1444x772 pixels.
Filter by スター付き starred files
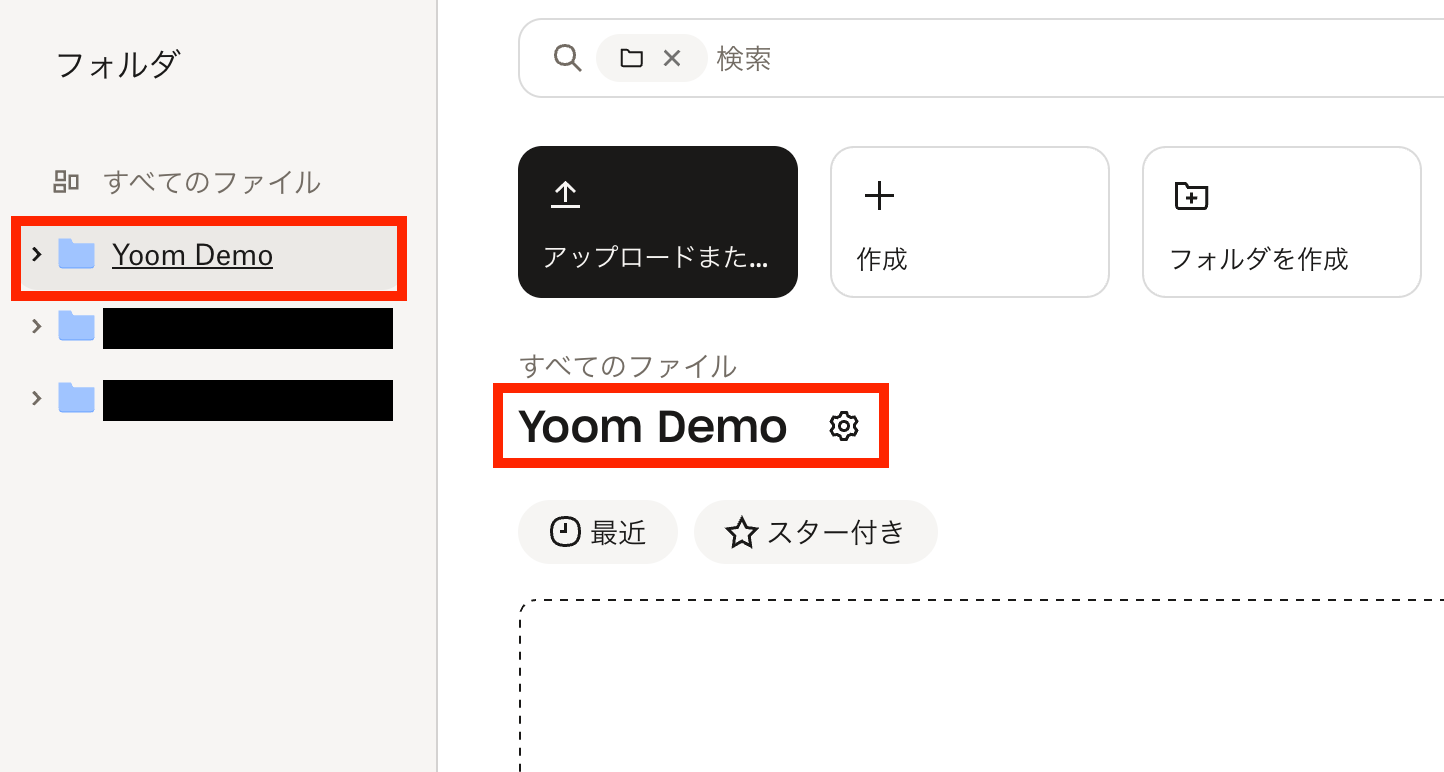click(x=816, y=532)
